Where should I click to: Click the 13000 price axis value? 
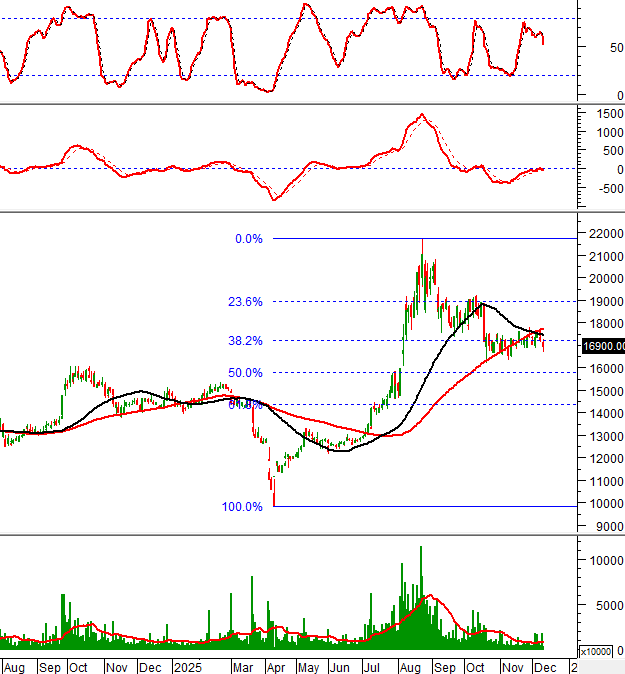coord(599,437)
